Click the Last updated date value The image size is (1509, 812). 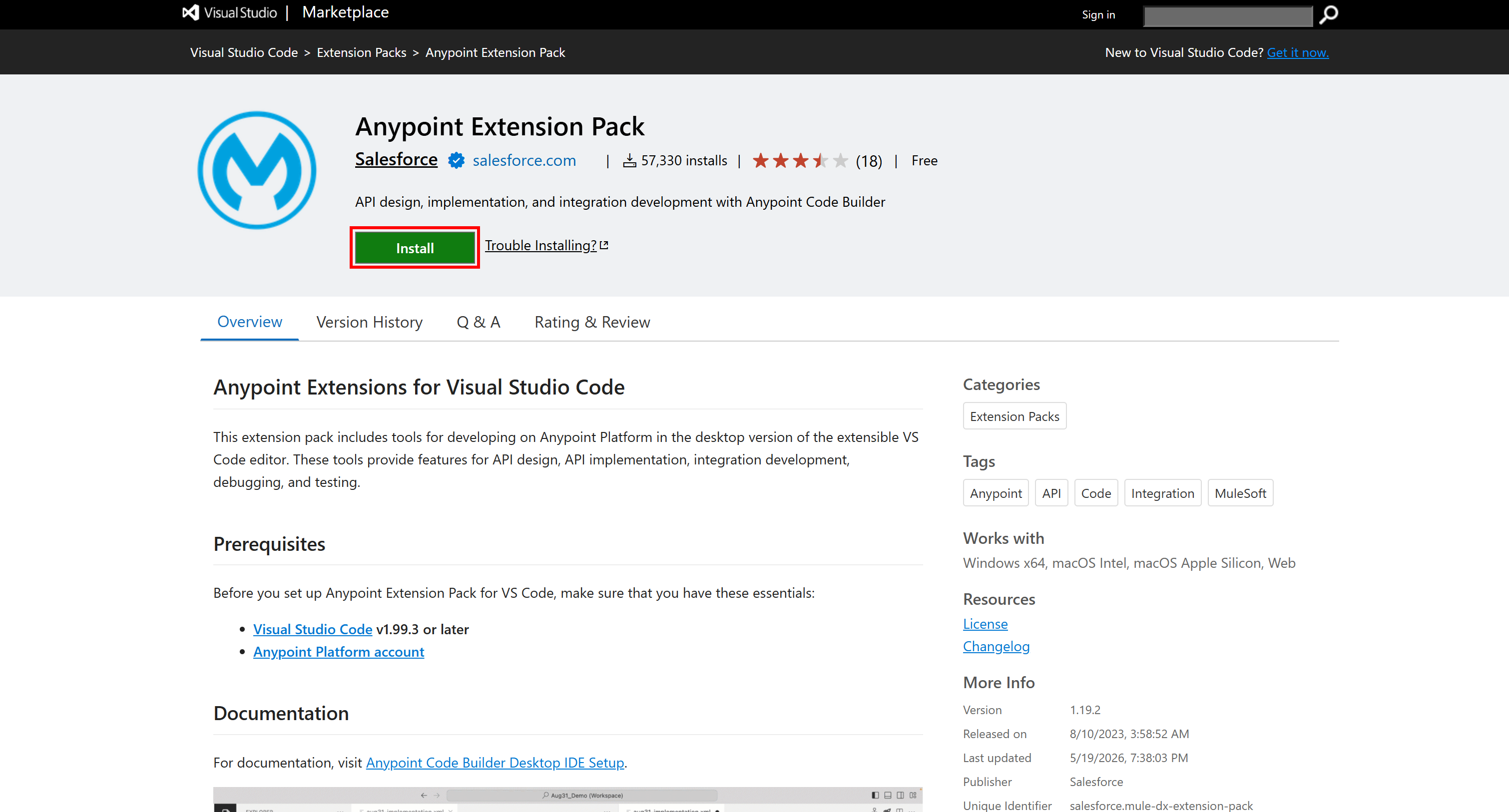coord(1129,758)
